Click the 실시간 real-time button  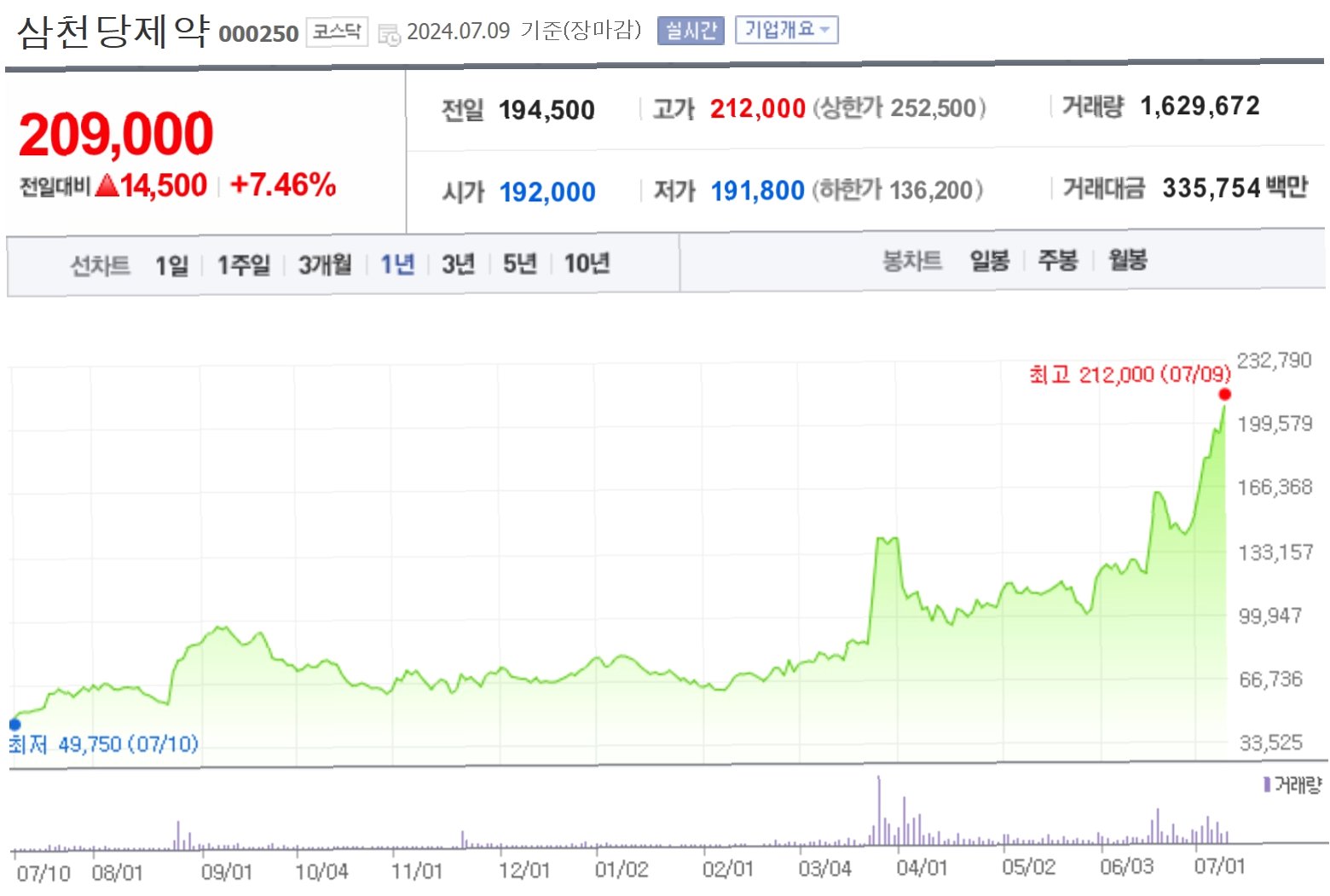[691, 31]
